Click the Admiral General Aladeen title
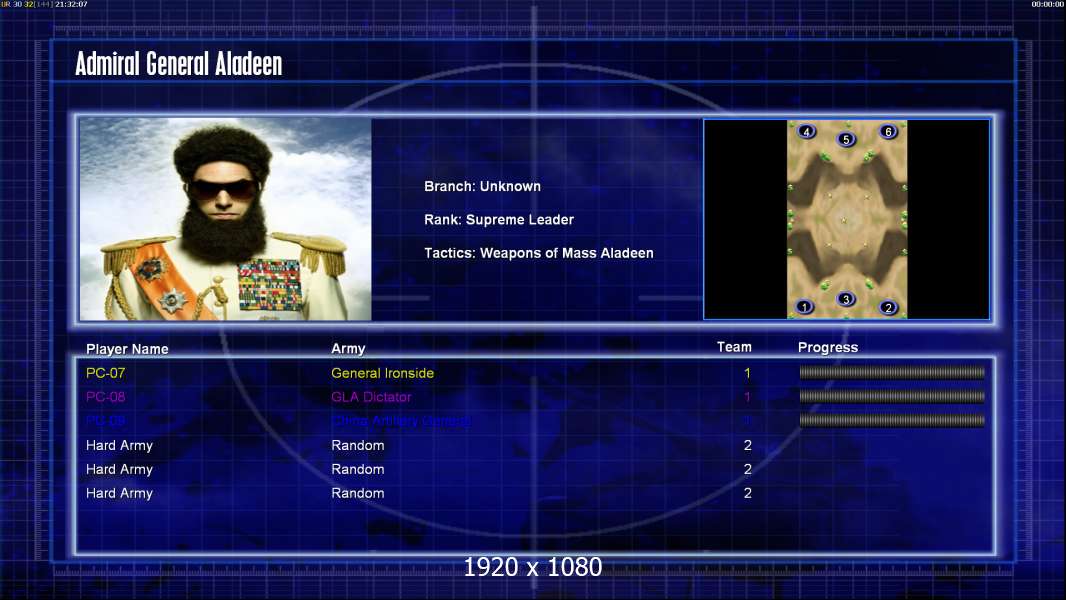 pos(179,64)
